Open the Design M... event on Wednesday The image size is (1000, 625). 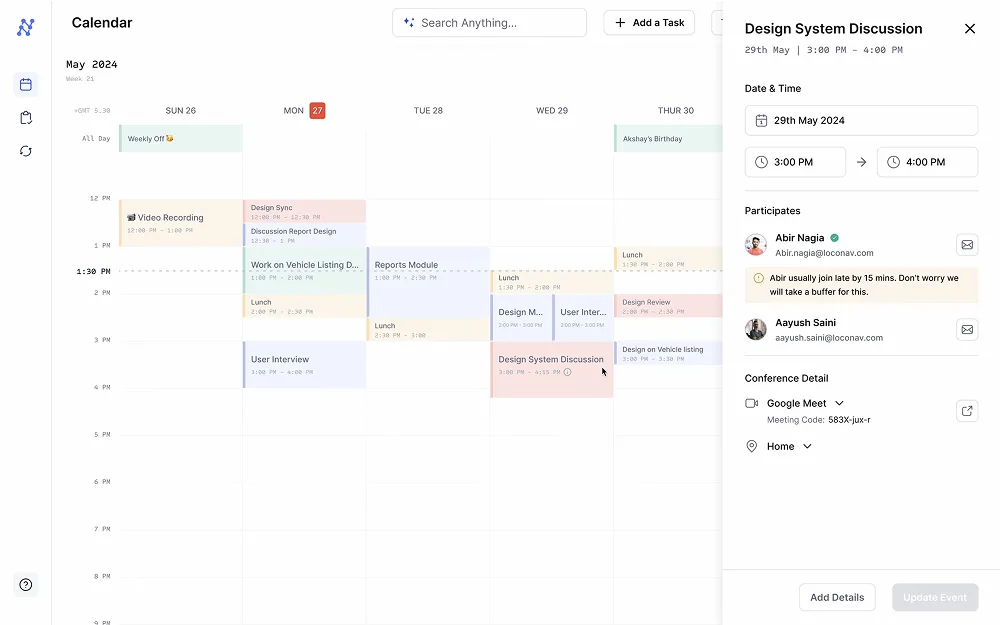click(520, 318)
